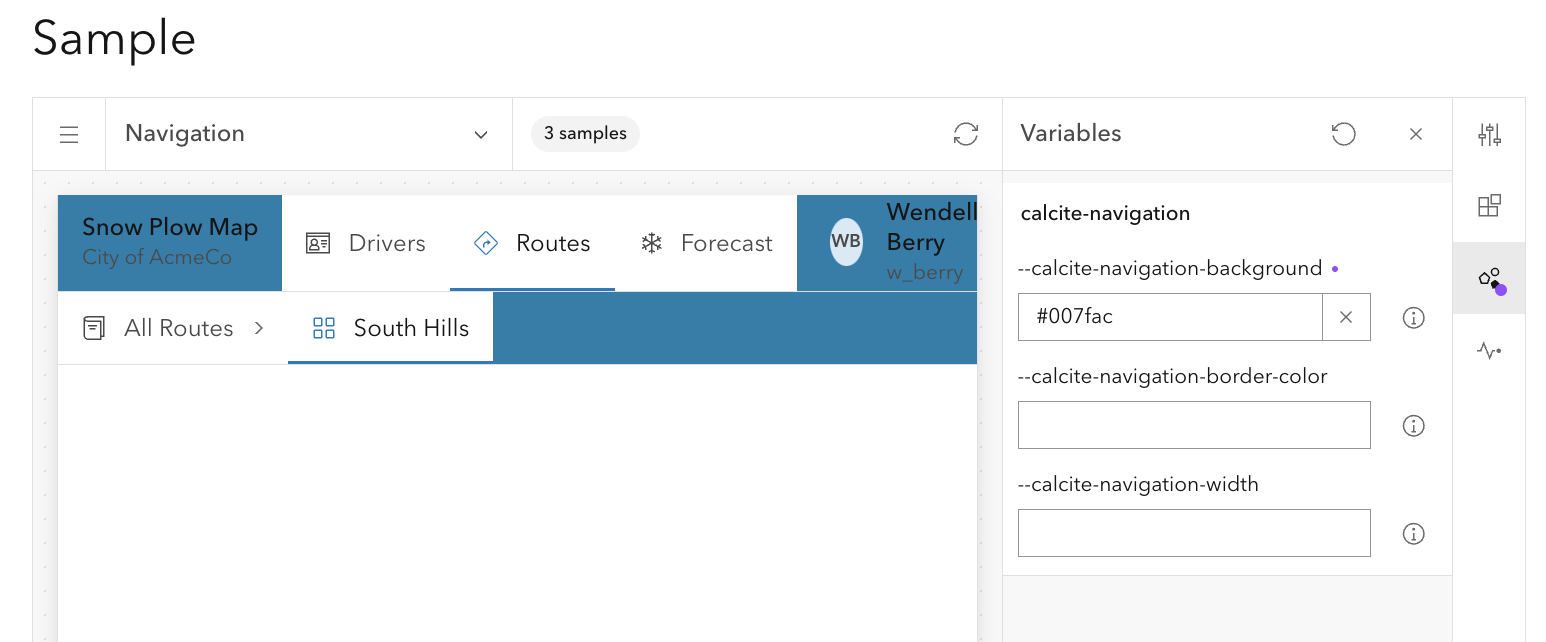This screenshot has height=642, width=1546.
Task: View info for calcite-navigation-width
Action: pyautogui.click(x=1413, y=533)
